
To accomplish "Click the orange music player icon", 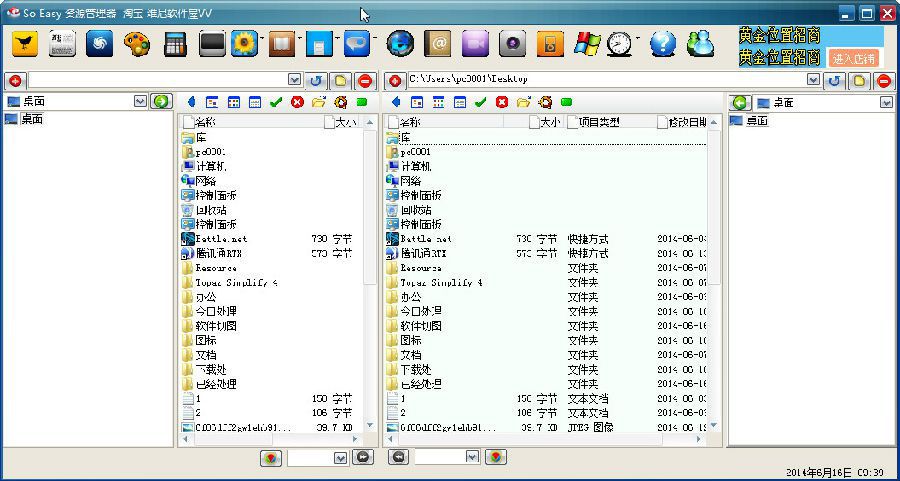I will click(550, 44).
